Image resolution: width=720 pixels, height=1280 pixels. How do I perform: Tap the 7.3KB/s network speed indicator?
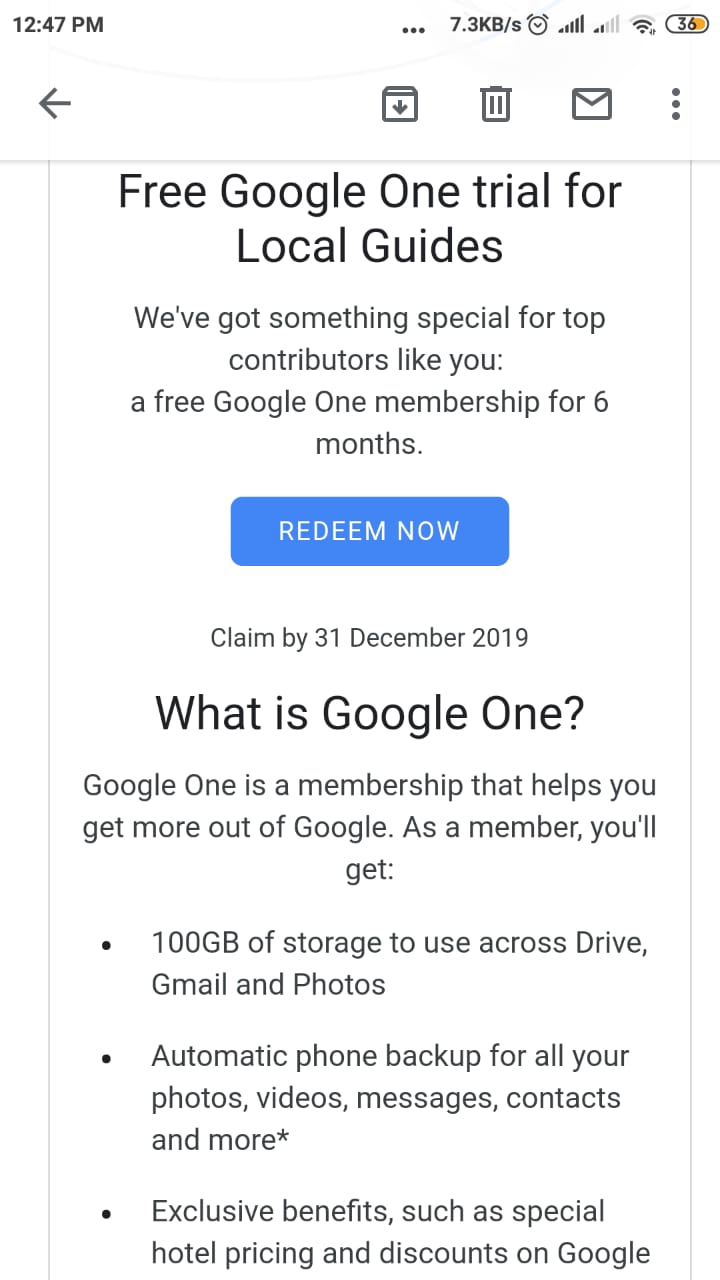point(485,25)
